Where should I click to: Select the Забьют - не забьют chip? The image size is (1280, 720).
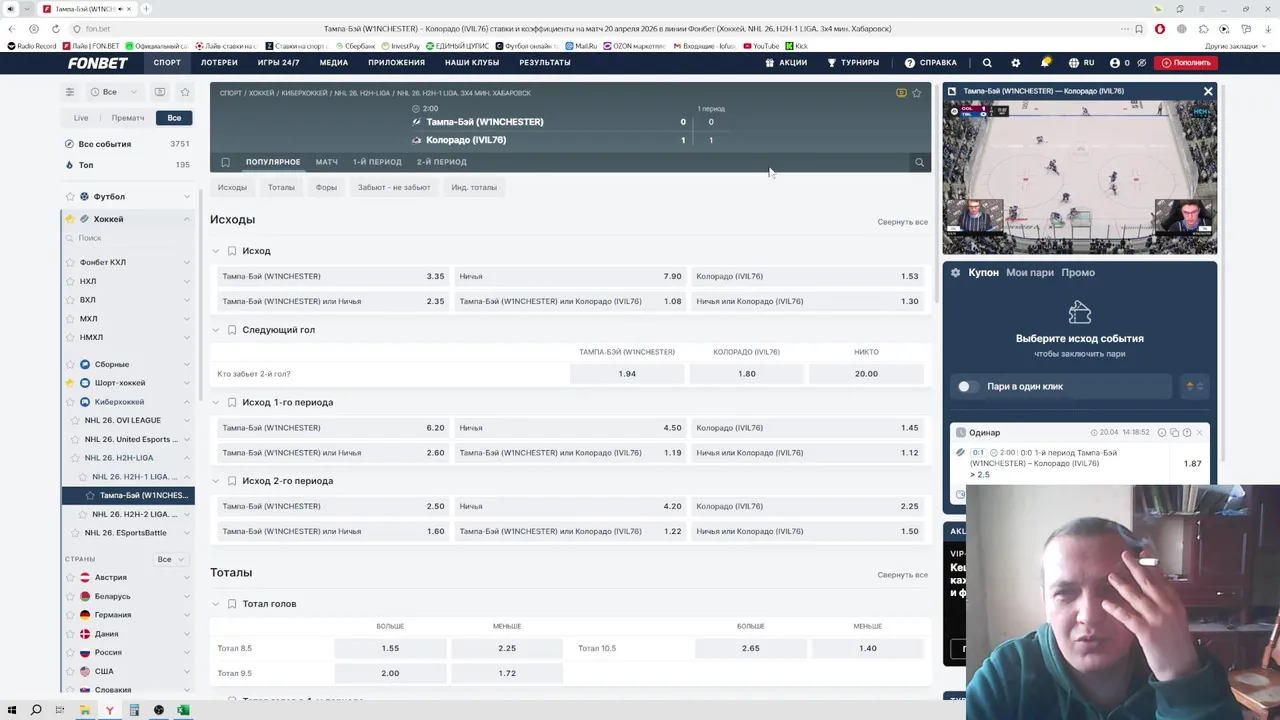point(394,187)
